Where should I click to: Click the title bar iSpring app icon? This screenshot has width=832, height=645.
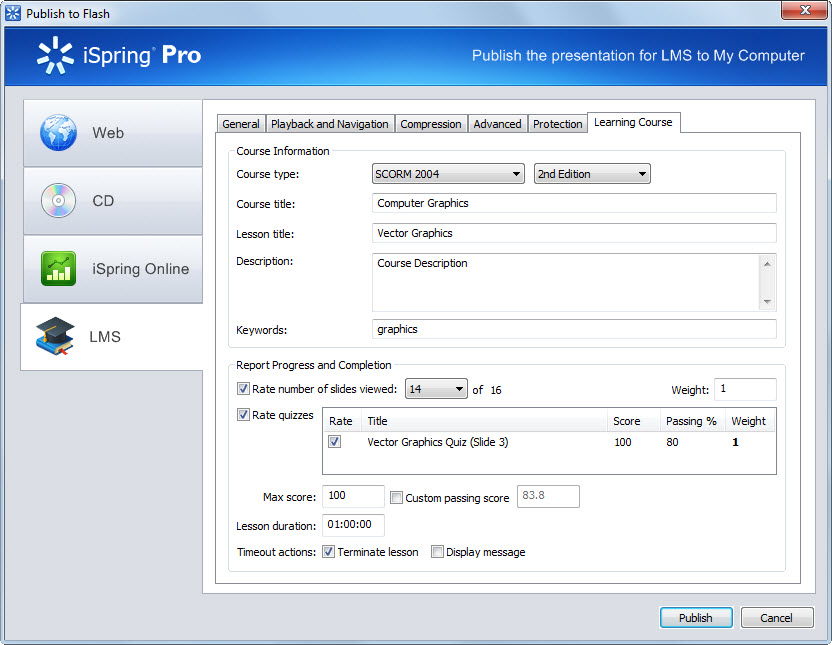[13, 13]
